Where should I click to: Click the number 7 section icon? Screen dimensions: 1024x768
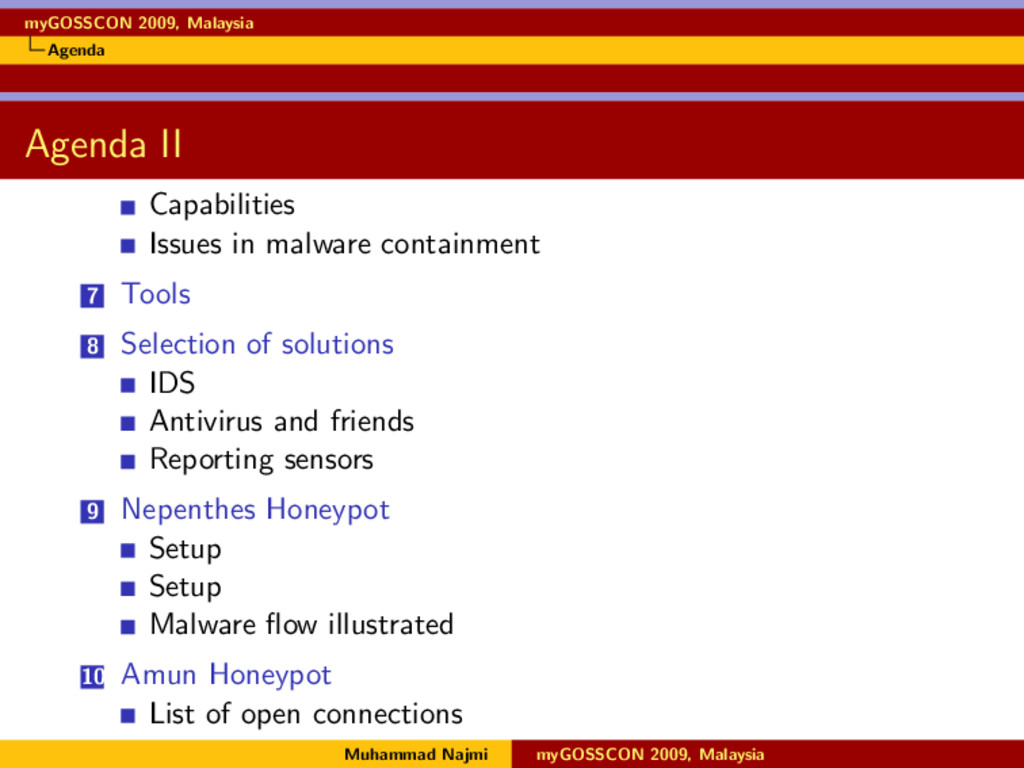pyautogui.click(x=92, y=296)
